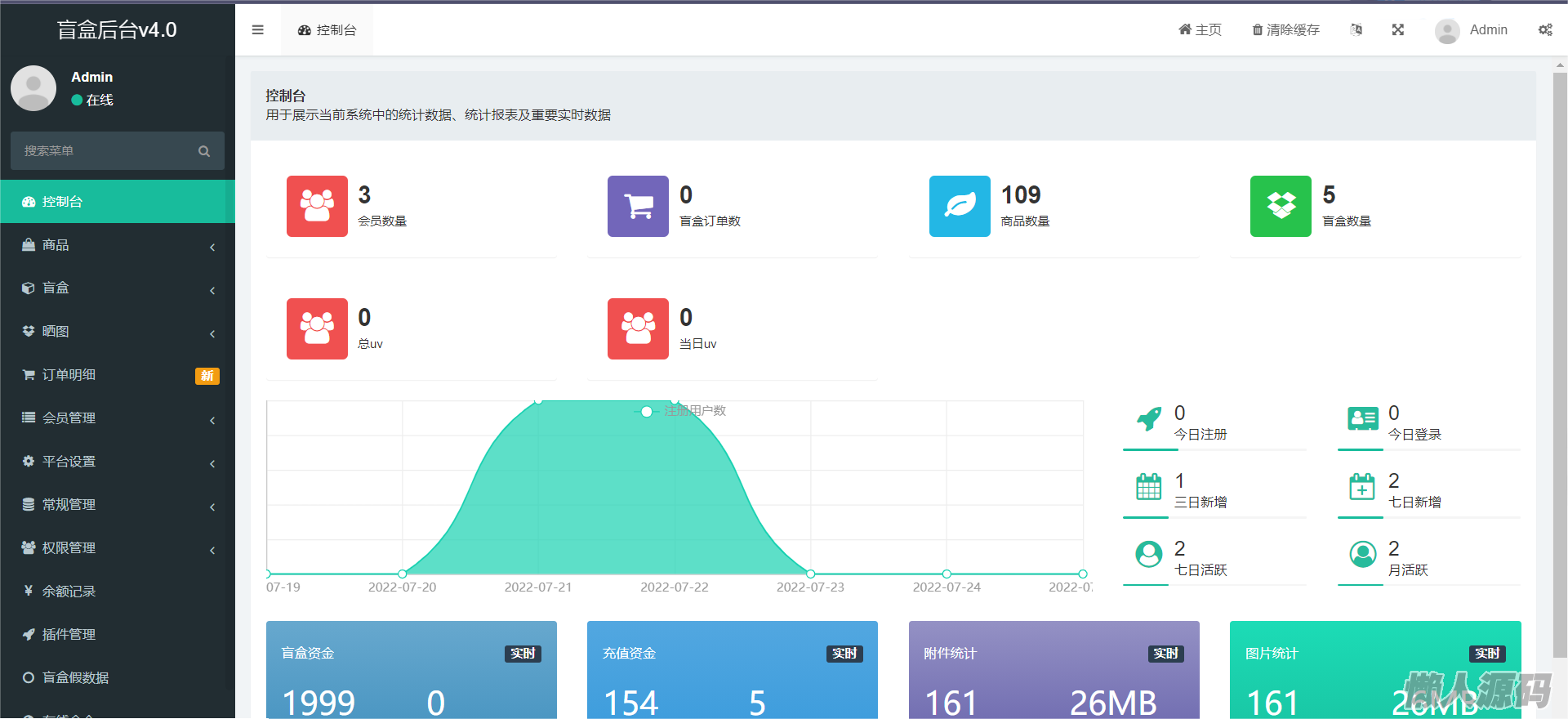This screenshot has height=719, width=1568.
Task: Click the green 盲盒数量 dropbox icon
Action: pos(1281,206)
